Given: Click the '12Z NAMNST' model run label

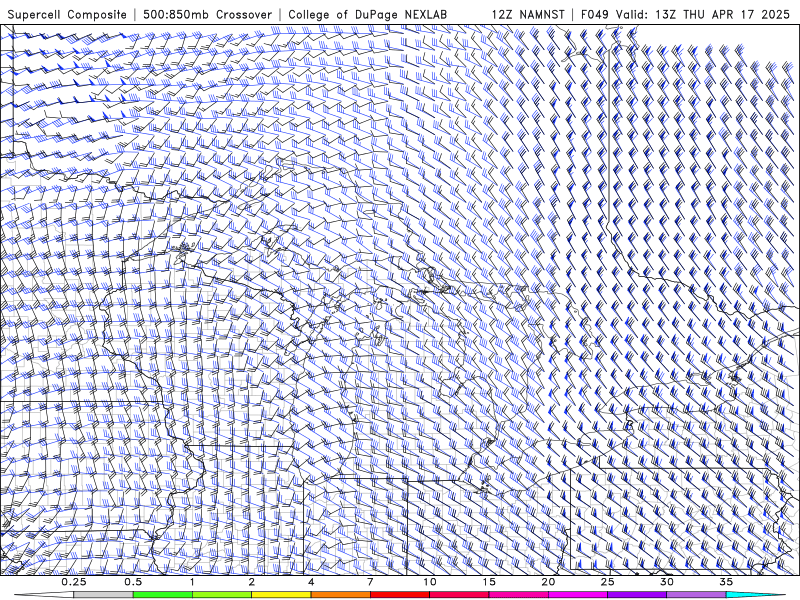Looking at the screenshot, I should pyautogui.click(x=528, y=14).
